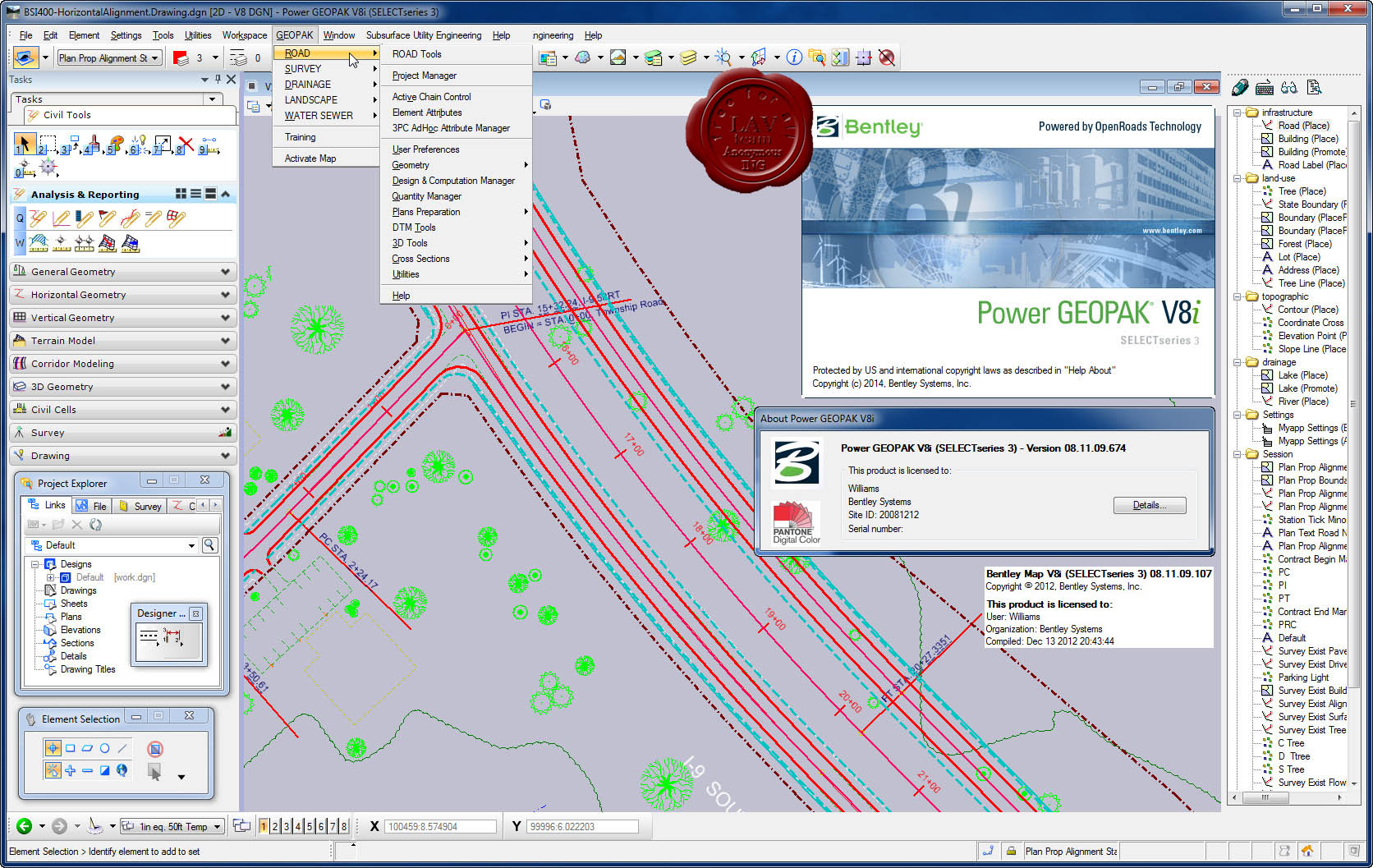1373x868 pixels.
Task: Choose the Fence tool numbered 2
Action: 48,145
